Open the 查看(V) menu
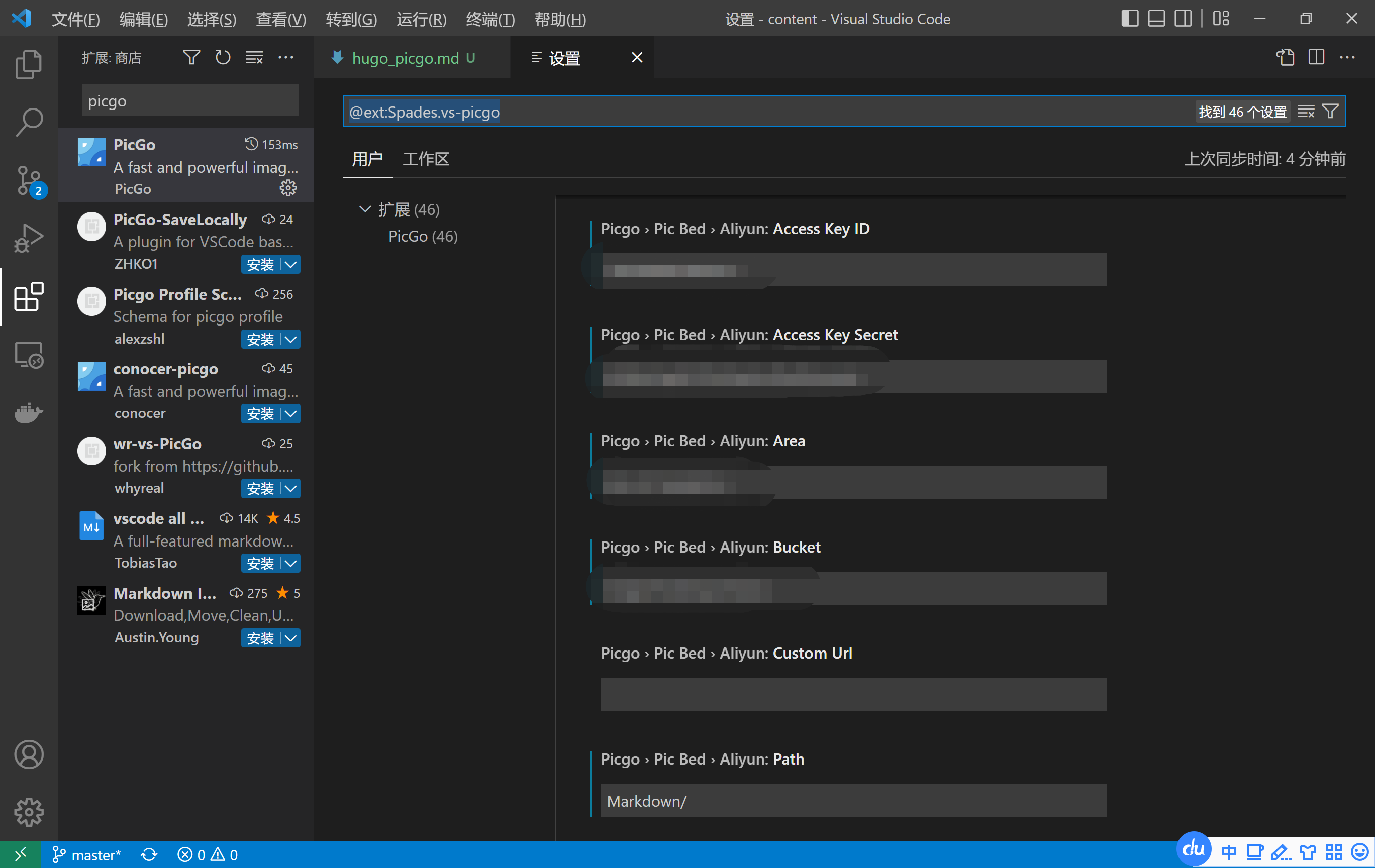This screenshot has width=1375, height=868. click(280, 19)
